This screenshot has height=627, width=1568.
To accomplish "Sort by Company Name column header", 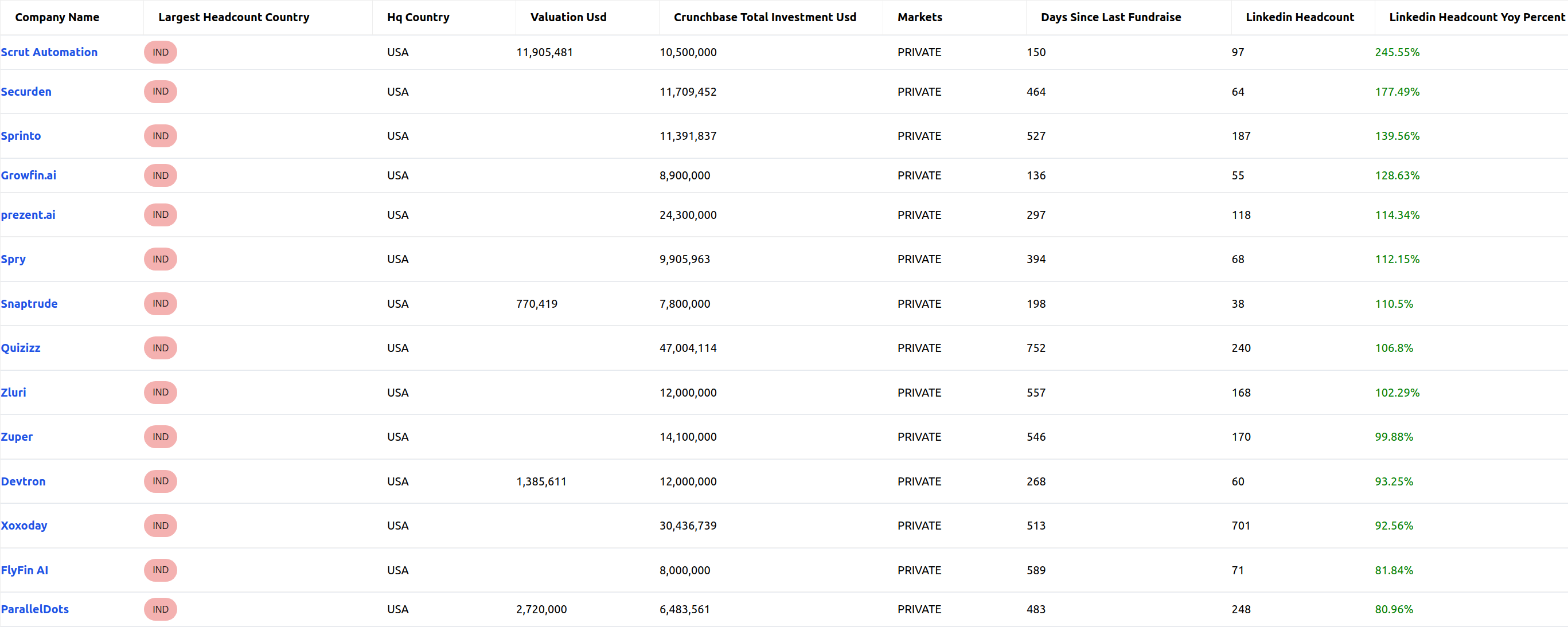I will [57, 17].
